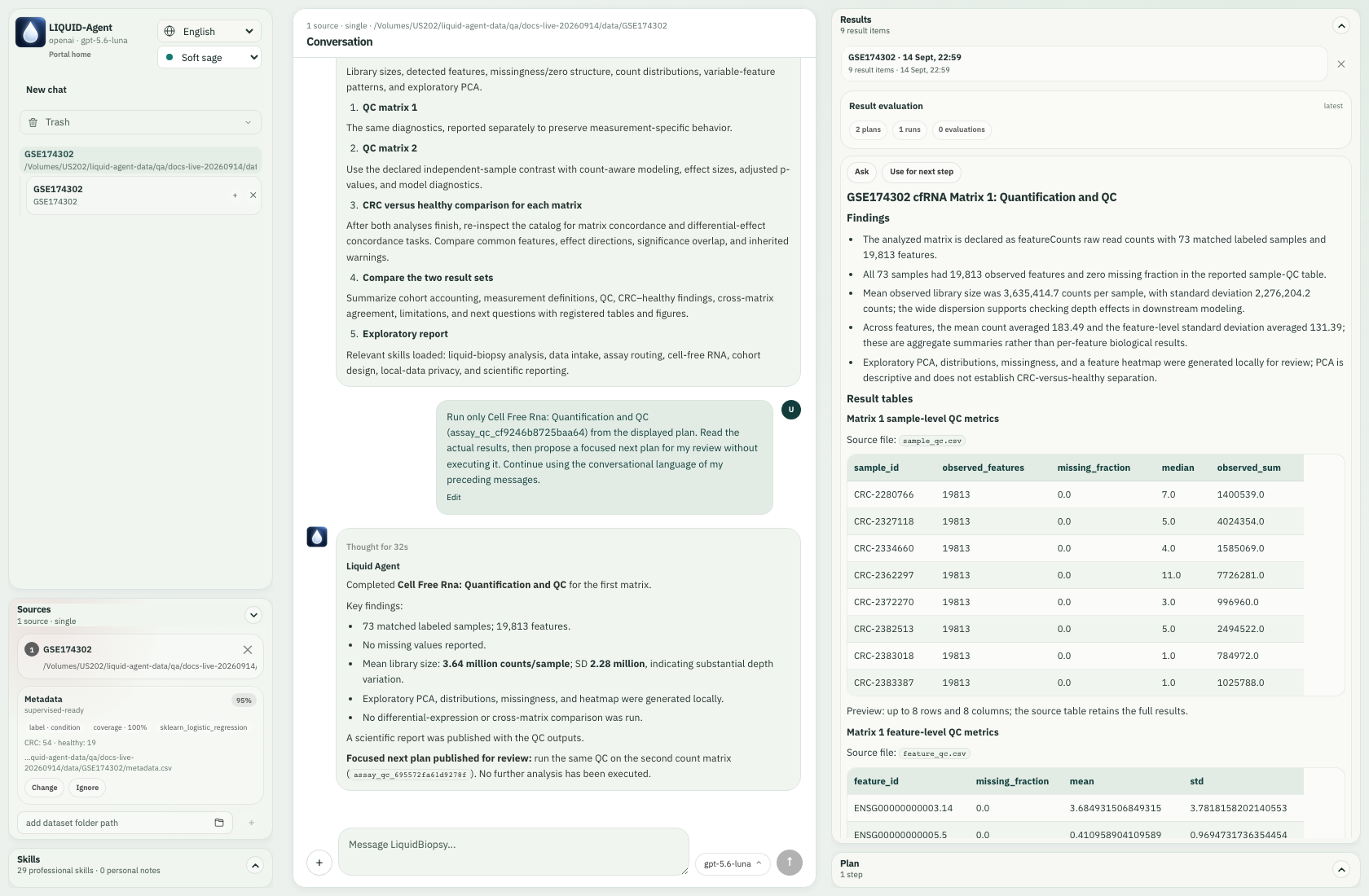1369x896 pixels.
Task: Collapse the Sources panel chevron
Action: click(253, 615)
